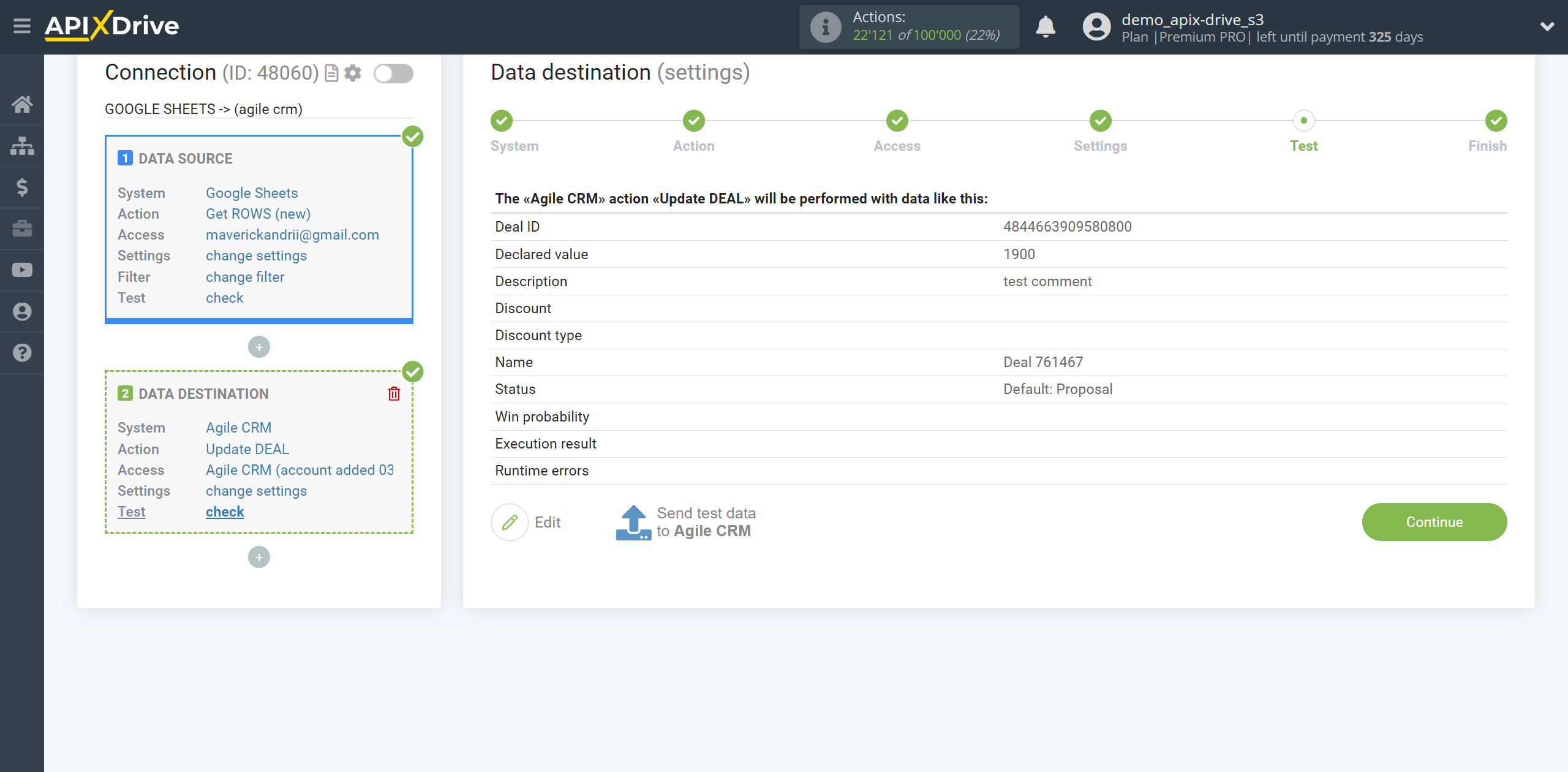This screenshot has height=772, width=1568.
Task: Click destination check link
Action: pyautogui.click(x=225, y=512)
